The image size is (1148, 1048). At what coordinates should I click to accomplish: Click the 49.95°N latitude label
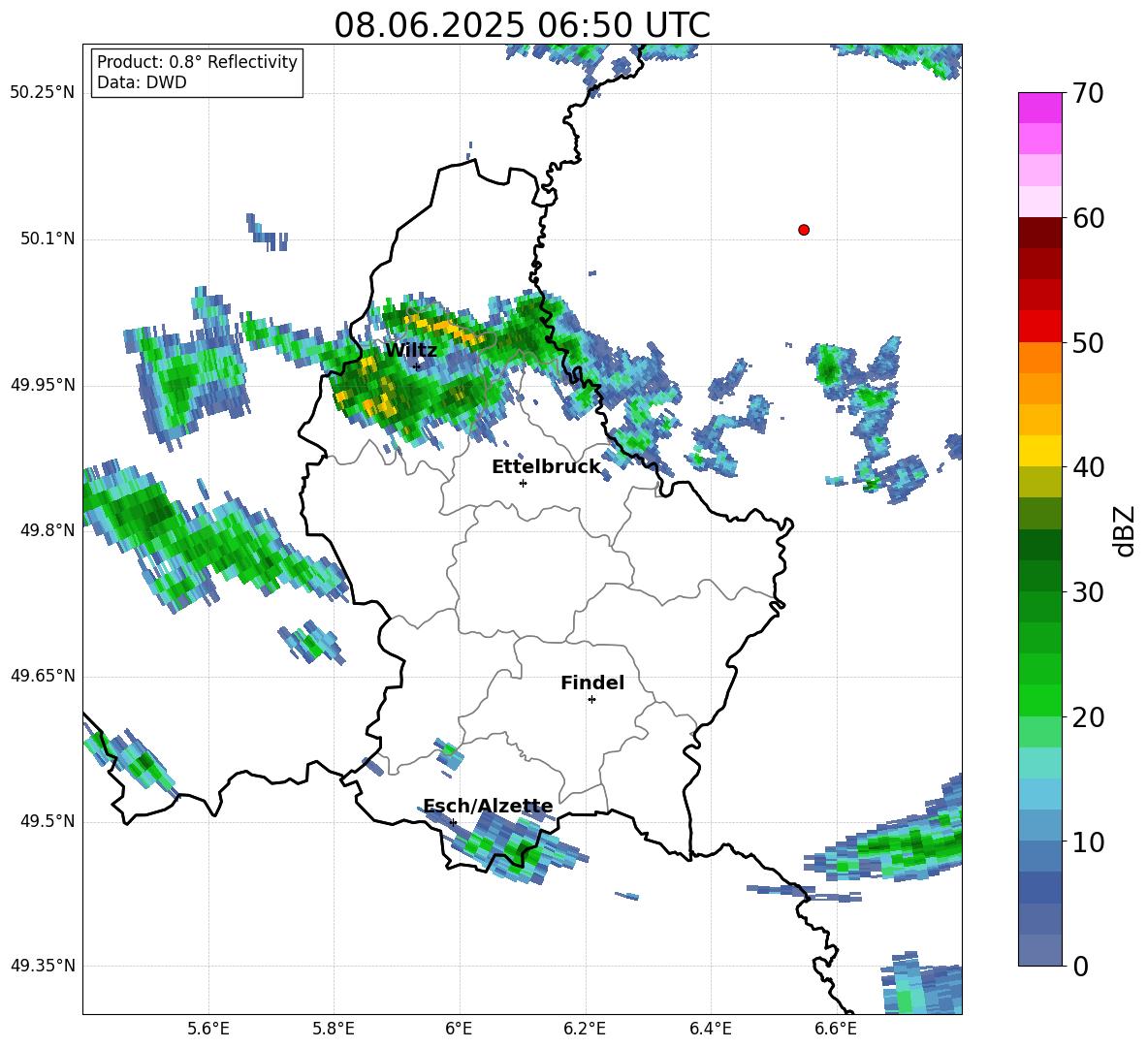tap(43, 384)
